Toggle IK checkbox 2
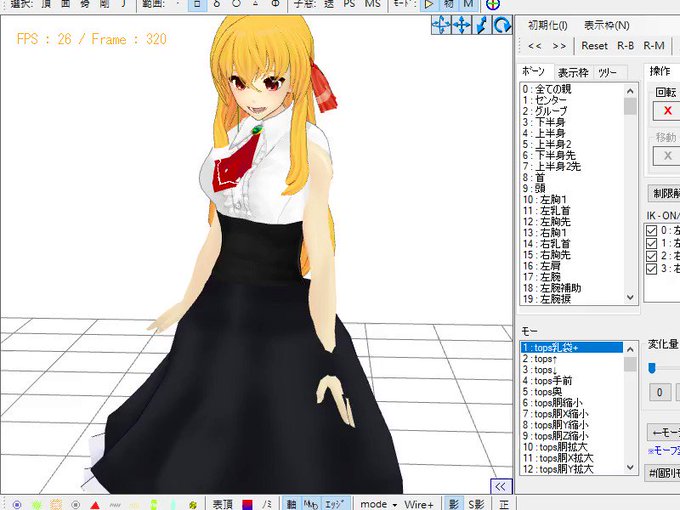This screenshot has height=510, width=680. [651, 256]
